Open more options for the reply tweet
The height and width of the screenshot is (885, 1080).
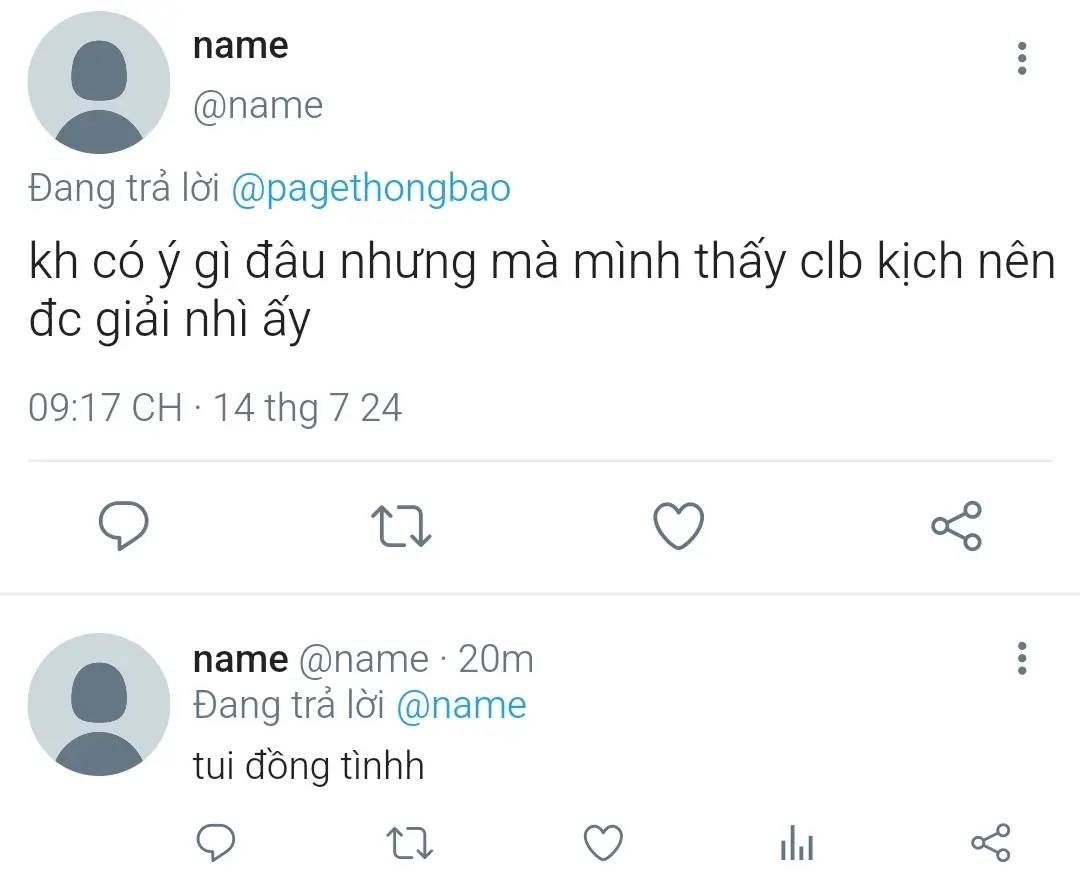pos(1021,659)
